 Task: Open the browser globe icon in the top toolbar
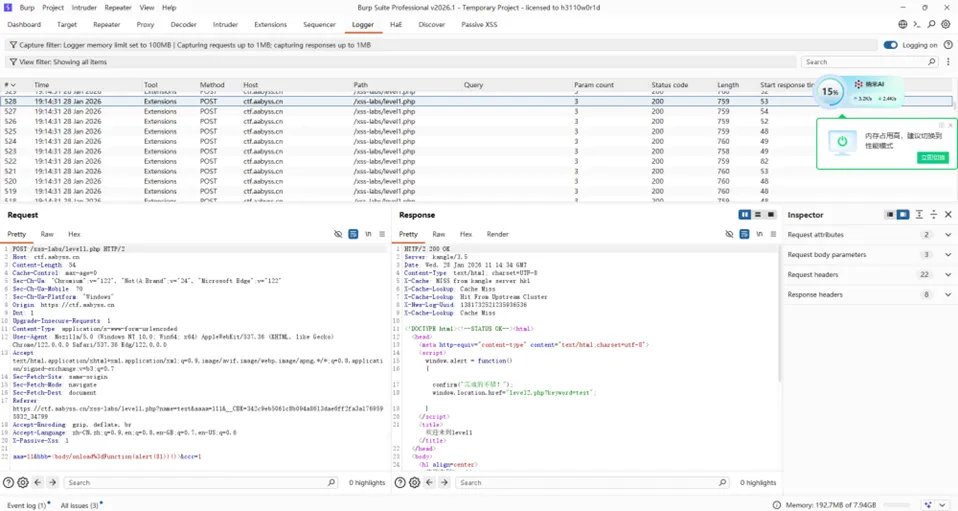[x=902, y=24]
